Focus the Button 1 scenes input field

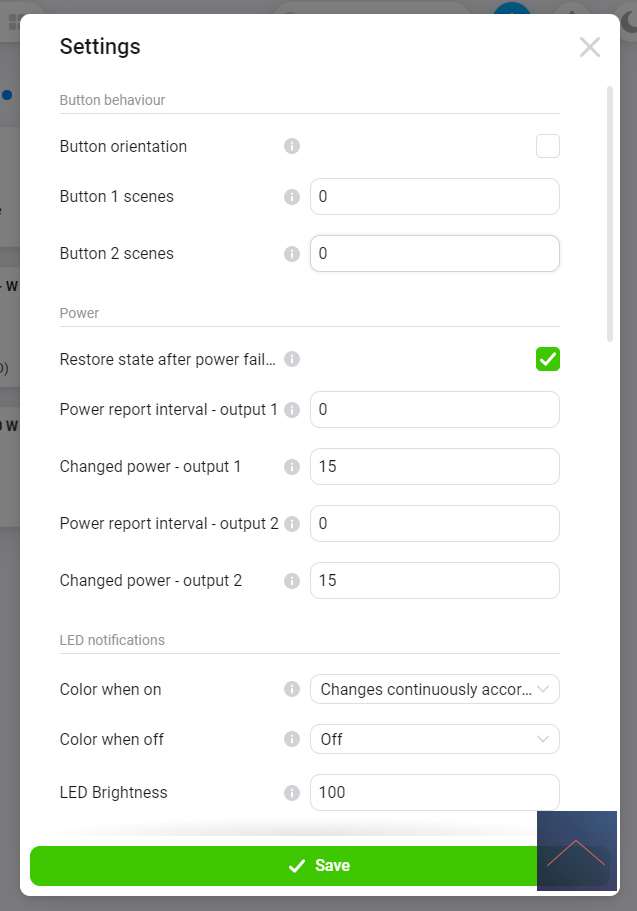point(434,197)
